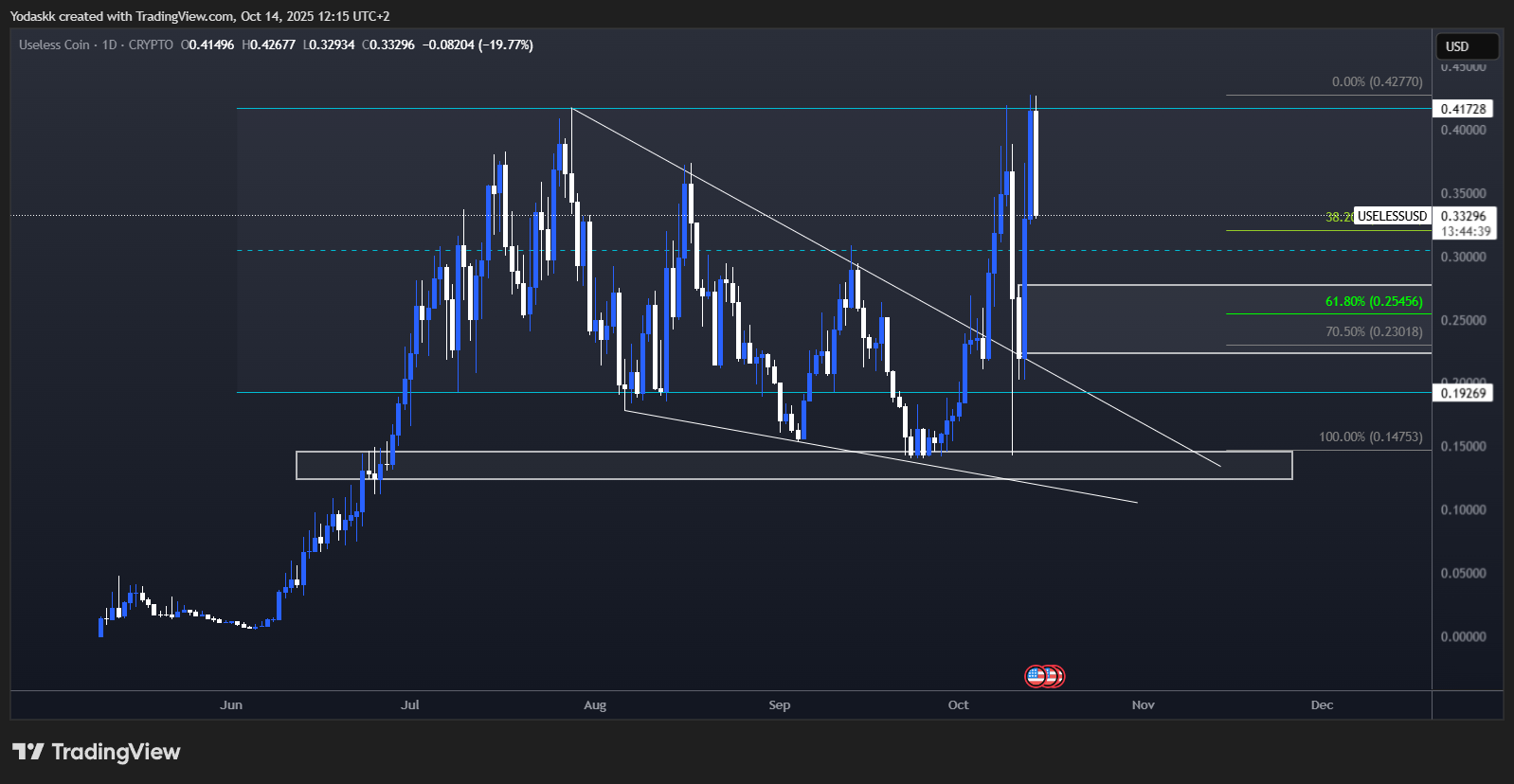The width and height of the screenshot is (1514, 784).
Task: Click the Jul label on time axis
Action: 410,704
